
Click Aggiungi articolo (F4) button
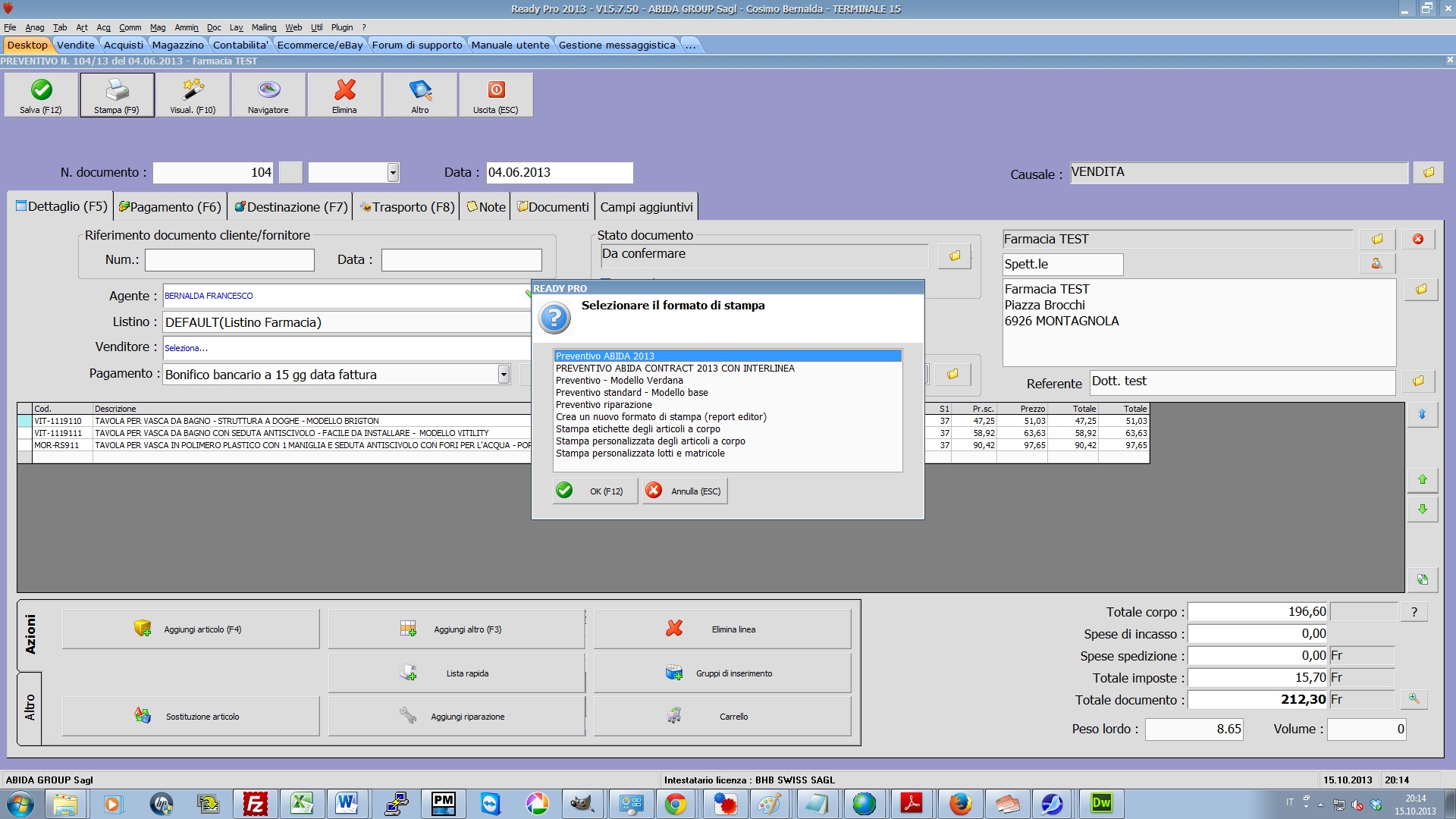[190, 629]
